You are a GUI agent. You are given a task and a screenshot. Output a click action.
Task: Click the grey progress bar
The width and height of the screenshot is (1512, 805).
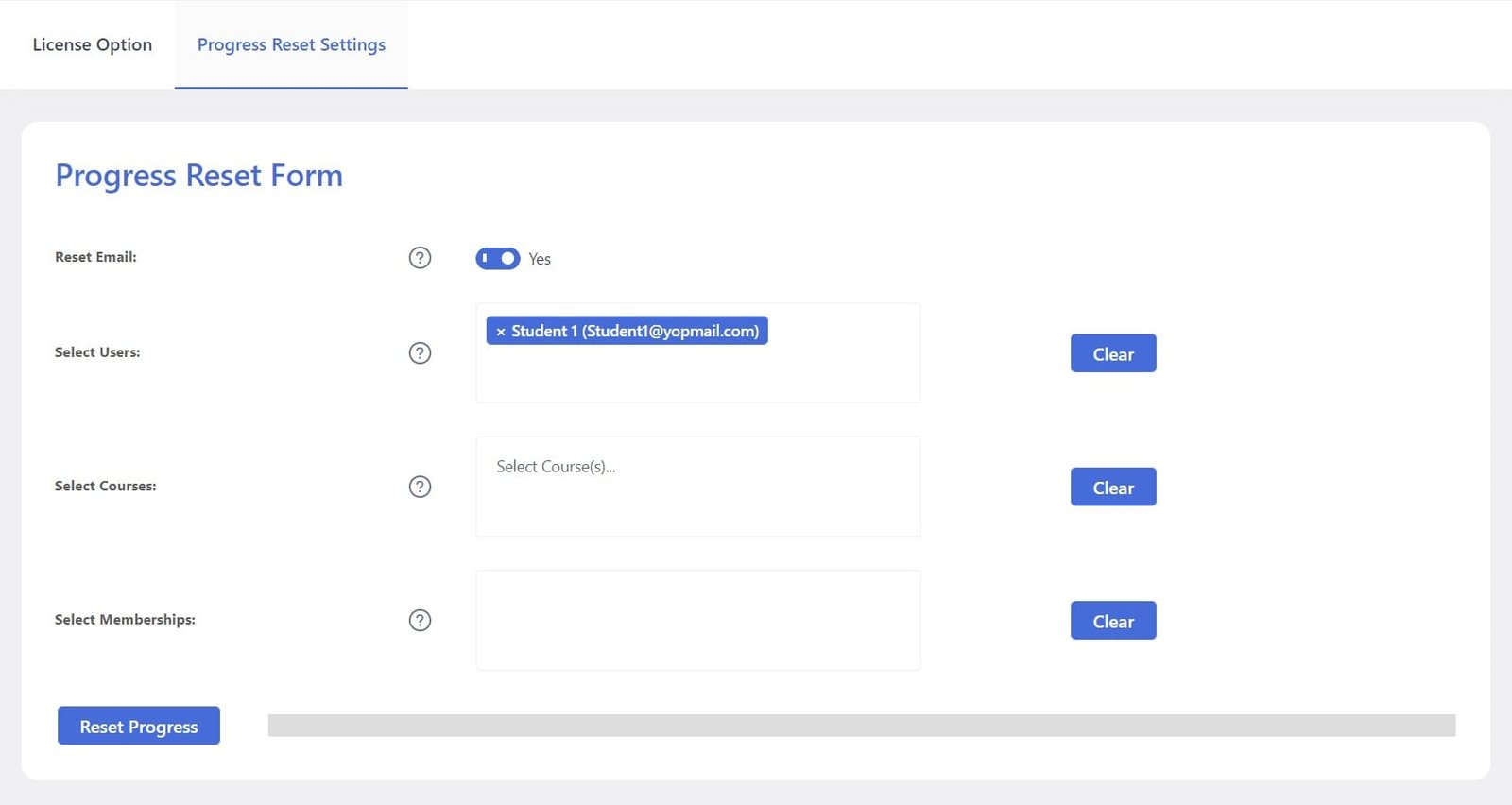coord(862,726)
